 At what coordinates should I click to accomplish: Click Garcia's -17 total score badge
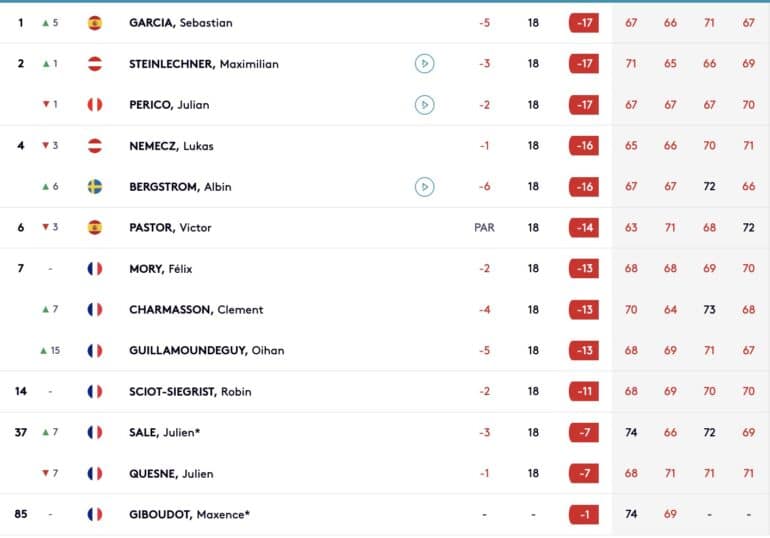pyautogui.click(x=584, y=23)
